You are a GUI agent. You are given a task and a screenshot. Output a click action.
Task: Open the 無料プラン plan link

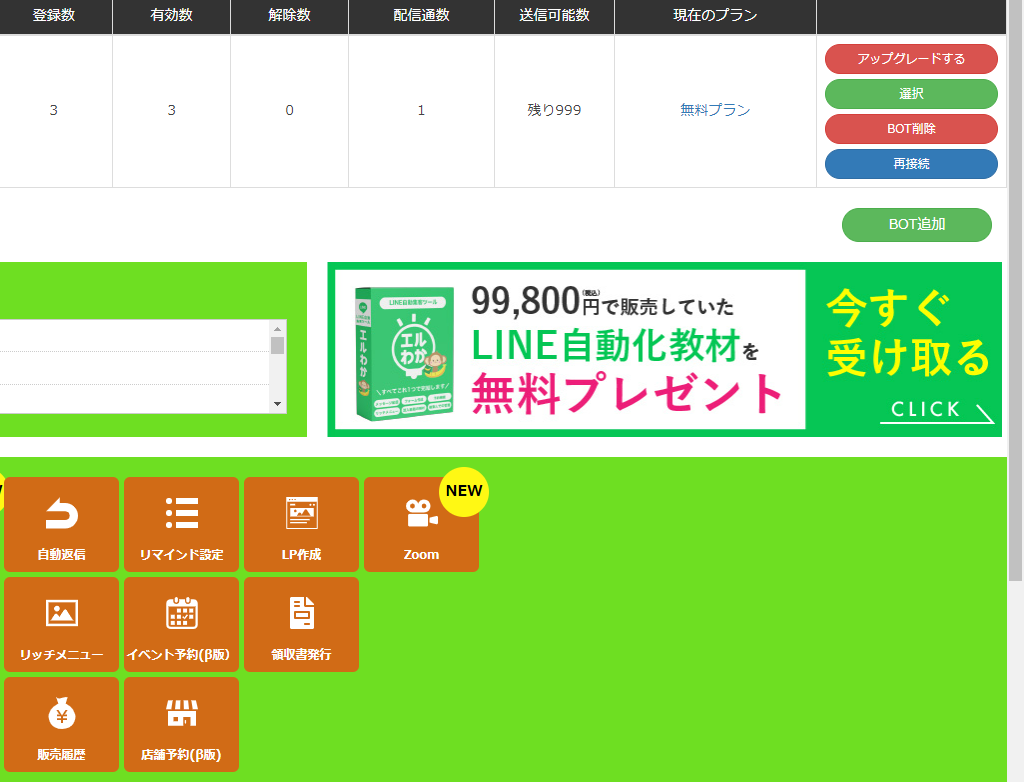coord(715,110)
